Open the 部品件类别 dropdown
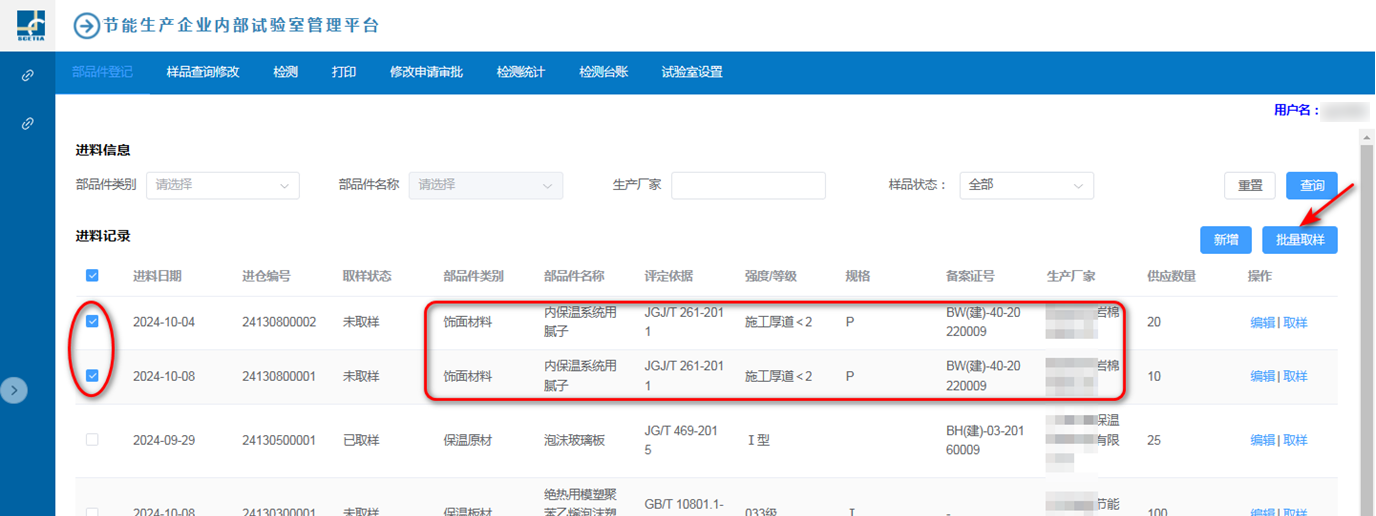This screenshot has height=516, width=1376. click(223, 185)
